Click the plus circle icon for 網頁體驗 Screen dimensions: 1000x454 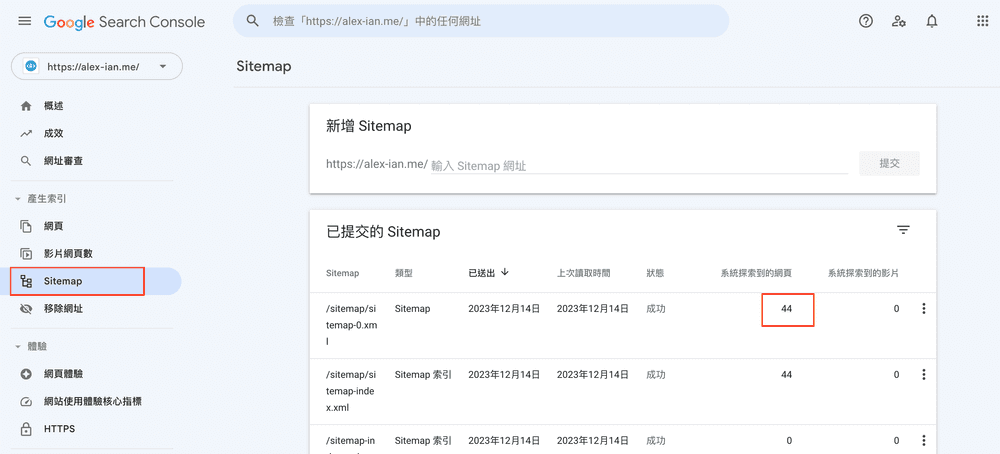(x=26, y=374)
